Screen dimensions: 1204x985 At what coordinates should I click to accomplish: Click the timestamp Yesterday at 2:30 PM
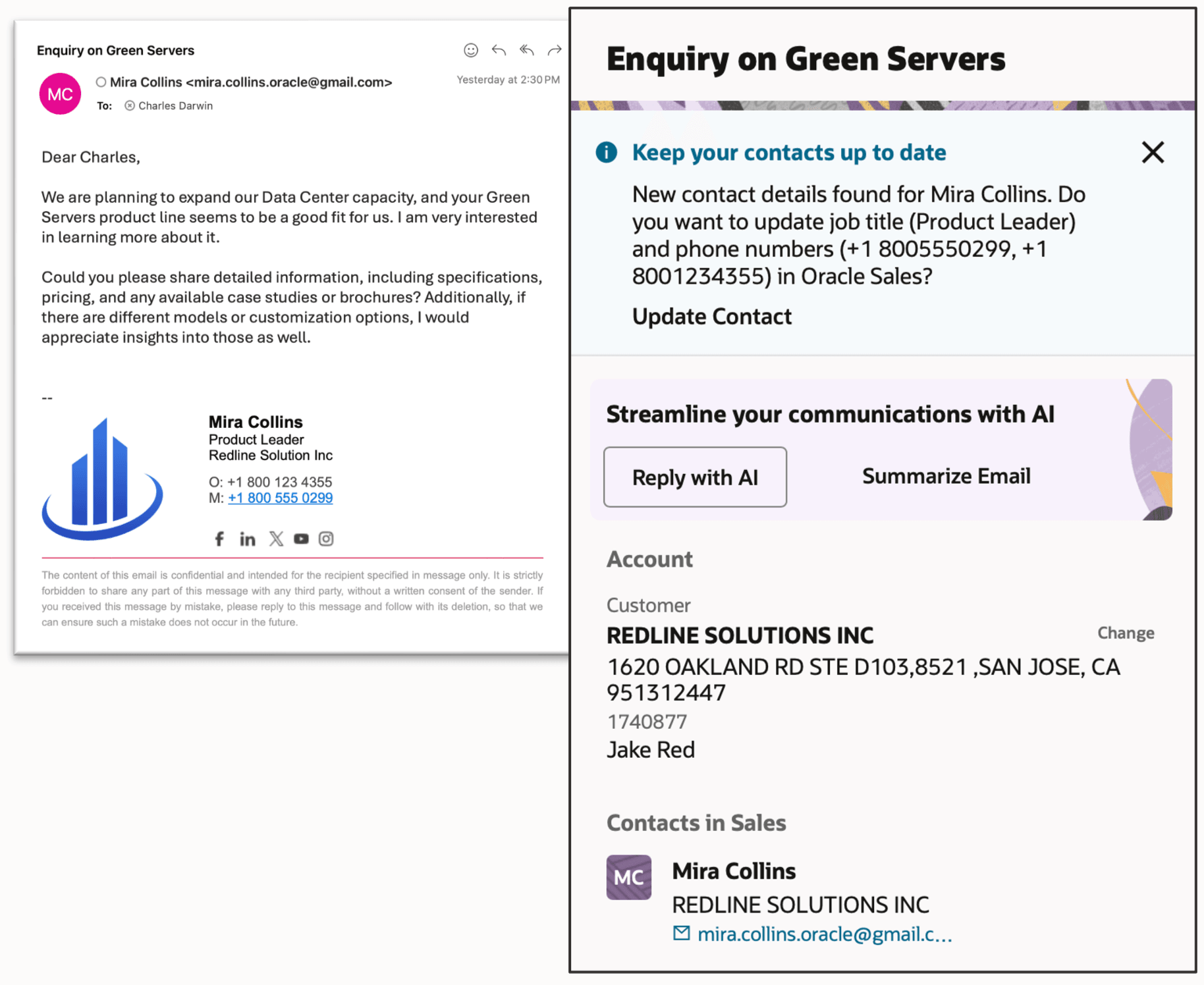point(508,80)
